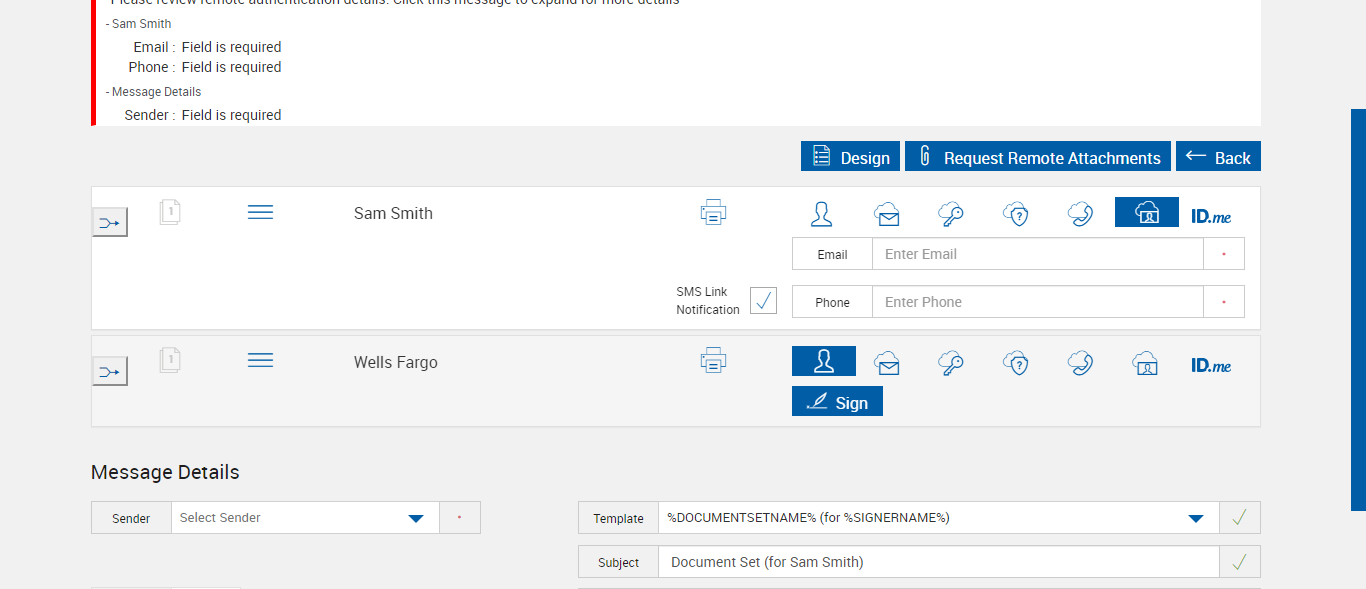Viewport: 1366px width, 589px height.
Task: Click the Back button
Action: pyautogui.click(x=1218, y=157)
